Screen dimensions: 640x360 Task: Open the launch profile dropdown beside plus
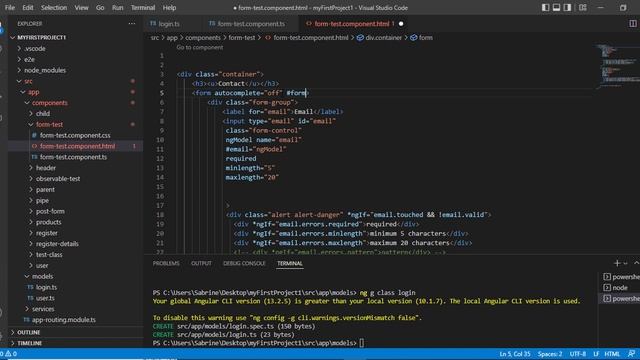(625, 263)
